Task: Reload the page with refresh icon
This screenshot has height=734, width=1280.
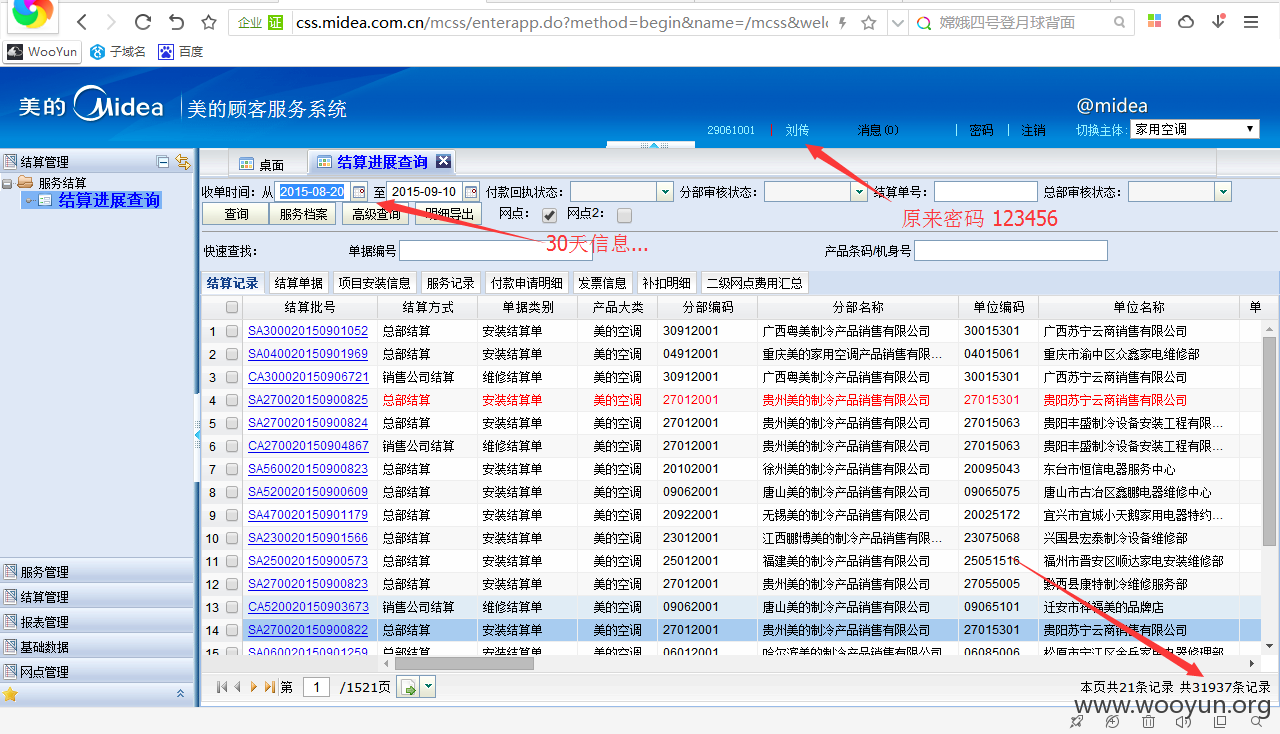Action: tap(143, 22)
